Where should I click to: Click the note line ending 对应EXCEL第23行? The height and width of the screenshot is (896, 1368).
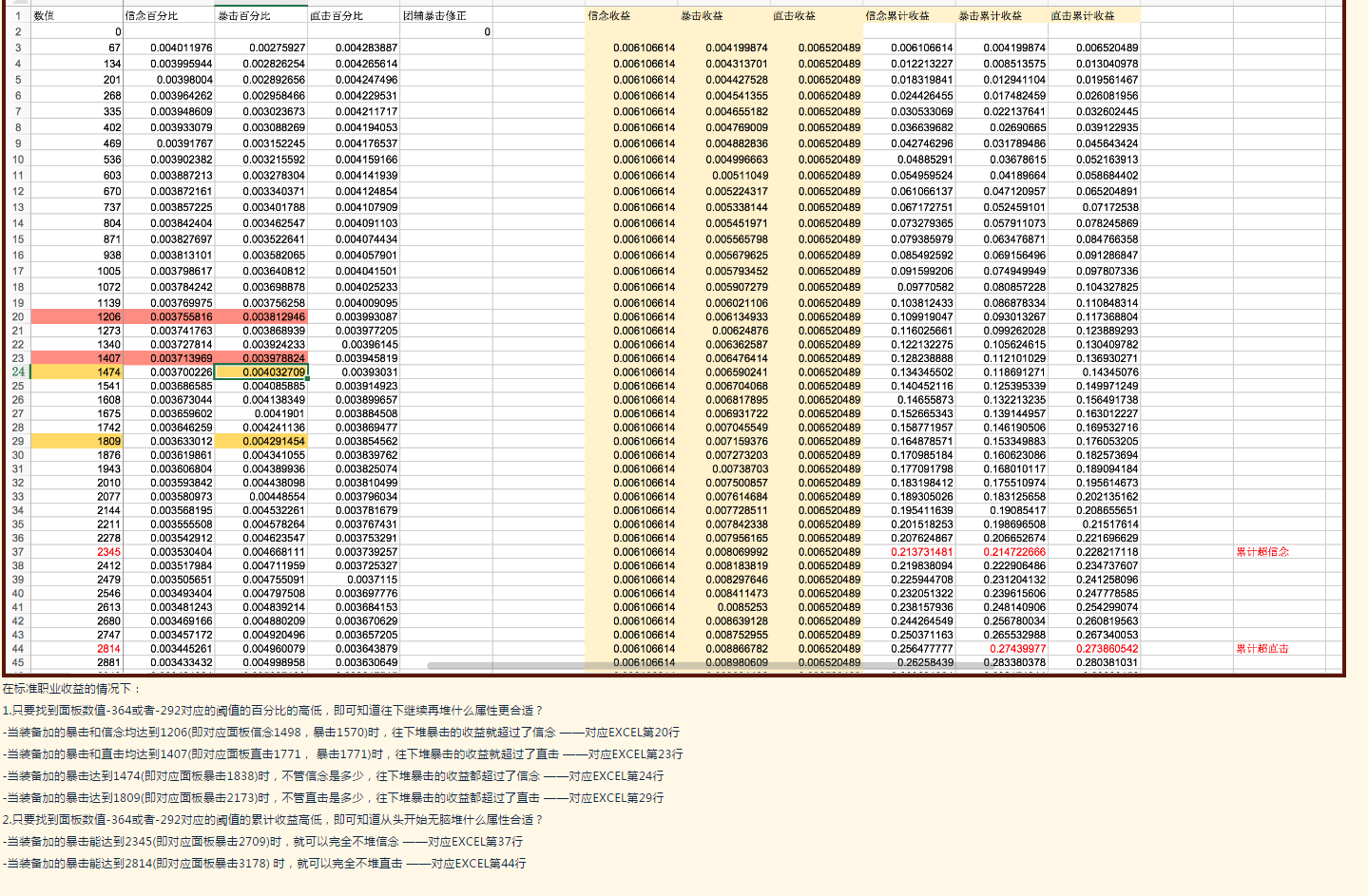343,753
